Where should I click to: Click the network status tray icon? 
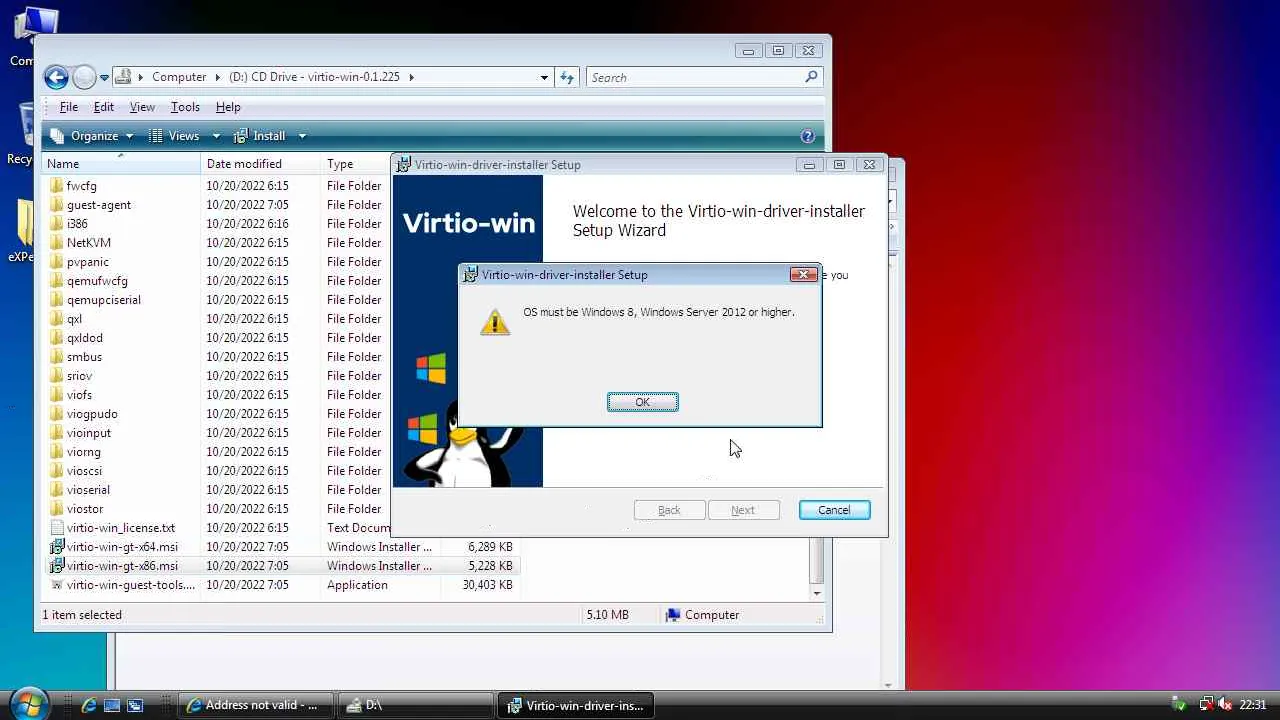tap(1206, 705)
